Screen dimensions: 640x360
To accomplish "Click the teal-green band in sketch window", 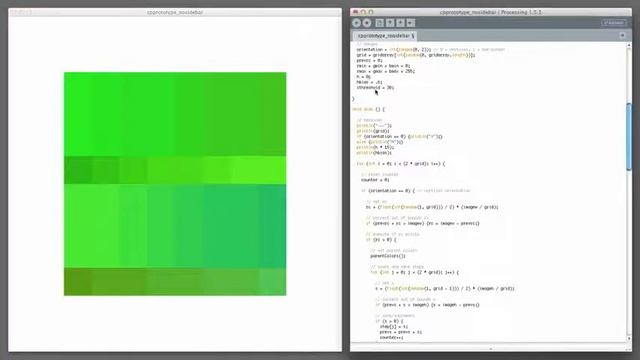I will point(175,226).
